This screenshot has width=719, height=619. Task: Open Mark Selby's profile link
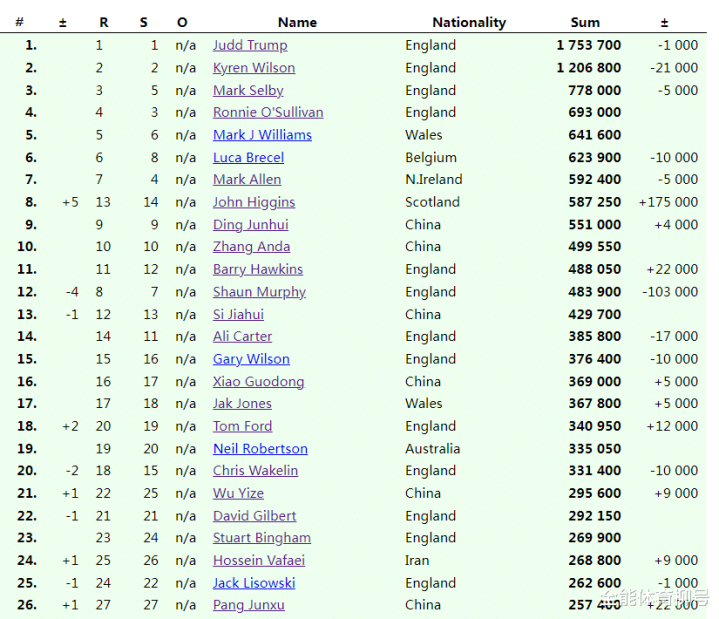tap(248, 90)
